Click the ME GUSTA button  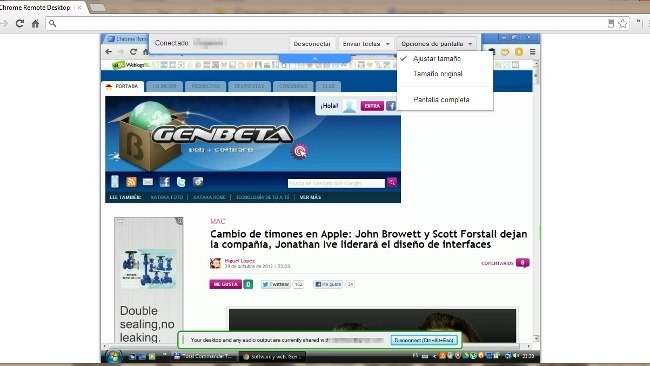[226, 284]
